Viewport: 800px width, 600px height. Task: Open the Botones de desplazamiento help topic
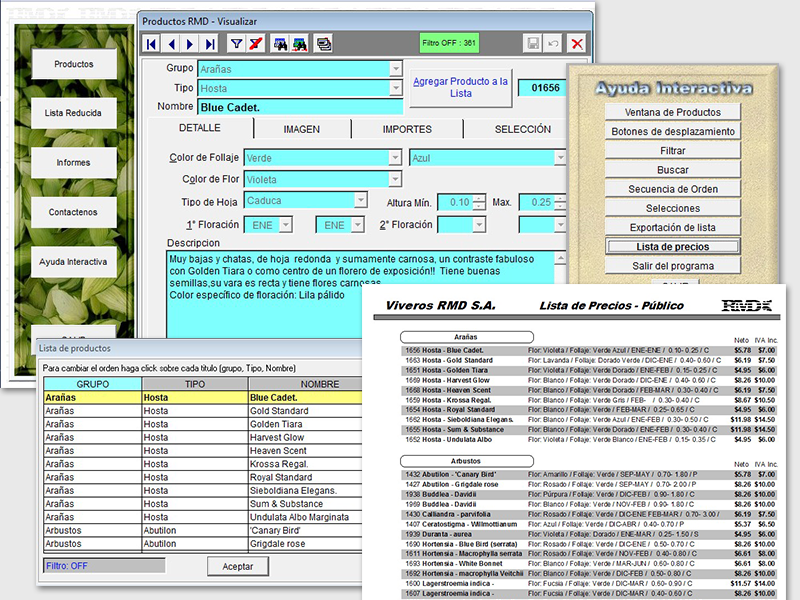click(x=672, y=132)
